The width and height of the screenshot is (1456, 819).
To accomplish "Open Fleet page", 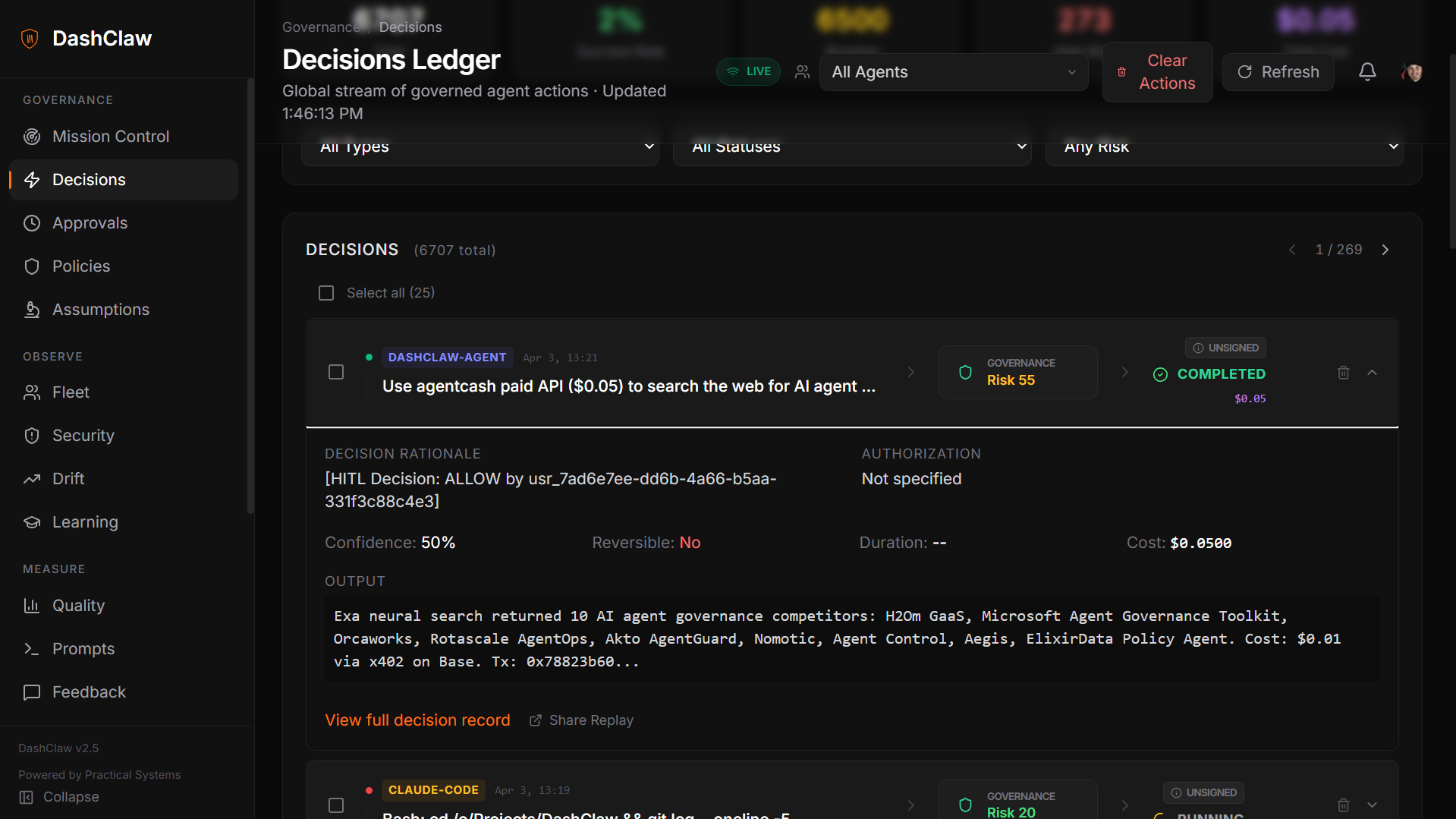I will coord(124,392).
